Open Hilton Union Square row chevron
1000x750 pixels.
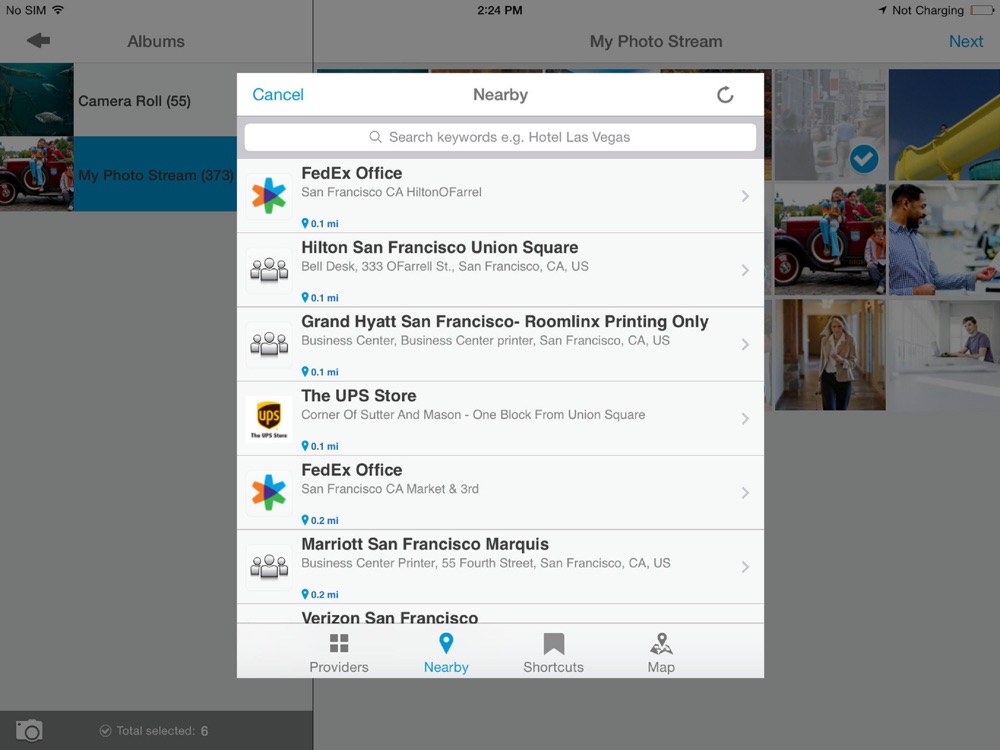pyautogui.click(x=745, y=270)
